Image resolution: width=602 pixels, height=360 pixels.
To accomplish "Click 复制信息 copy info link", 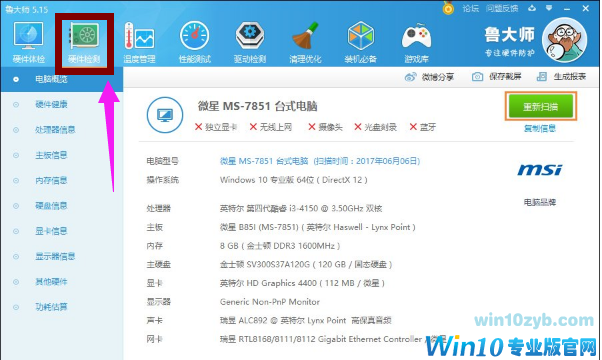I will coord(540,128).
